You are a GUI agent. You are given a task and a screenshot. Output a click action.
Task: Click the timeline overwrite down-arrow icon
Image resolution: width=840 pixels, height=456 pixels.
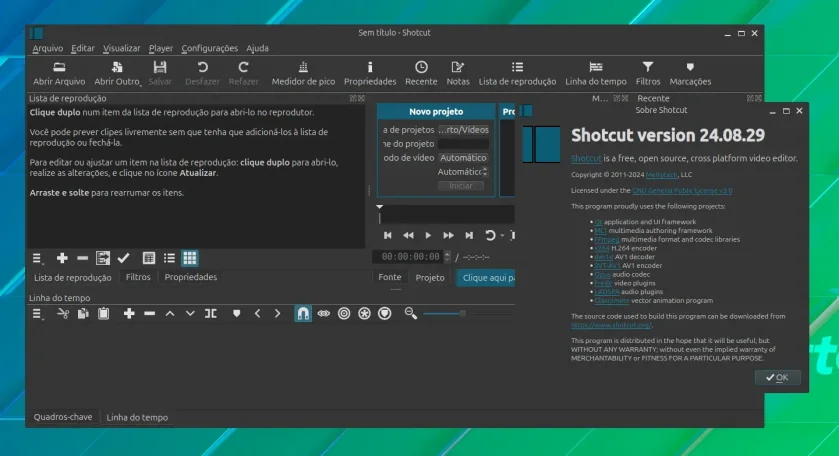pyautogui.click(x=190, y=313)
